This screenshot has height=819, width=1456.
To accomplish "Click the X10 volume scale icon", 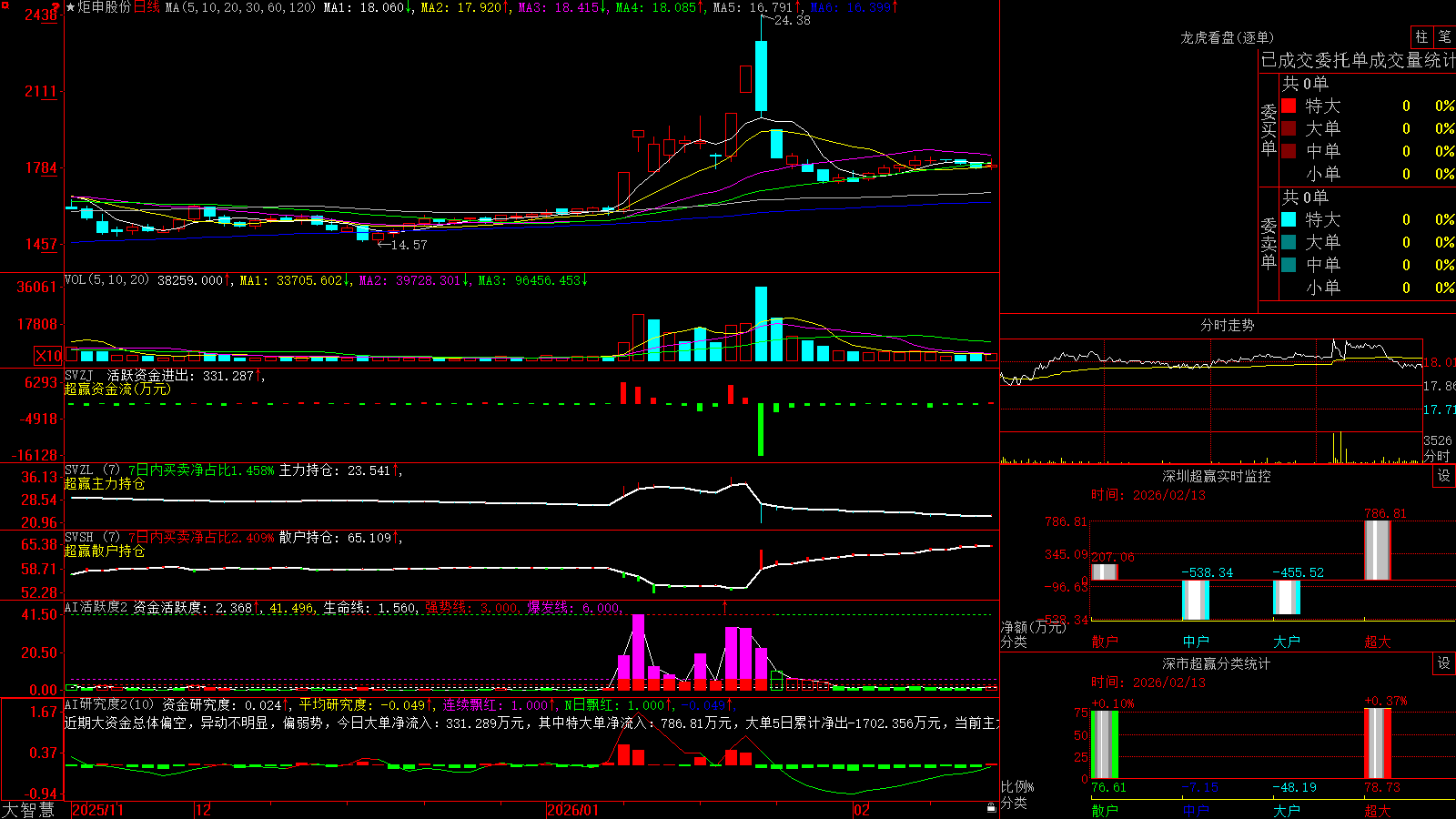I will pos(48,356).
